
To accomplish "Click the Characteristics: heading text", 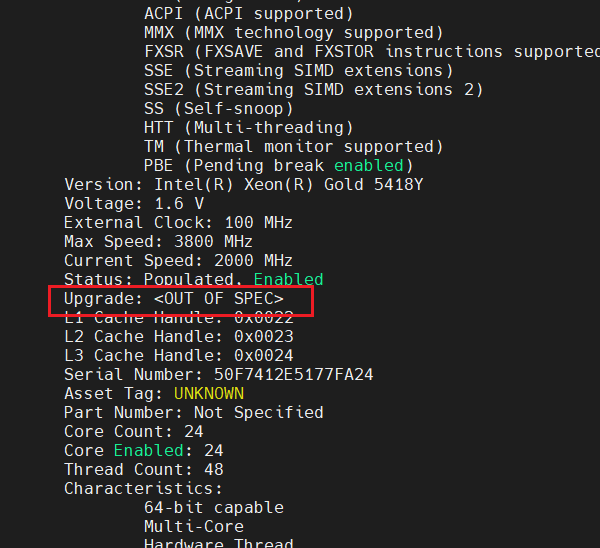I will (x=143, y=488).
